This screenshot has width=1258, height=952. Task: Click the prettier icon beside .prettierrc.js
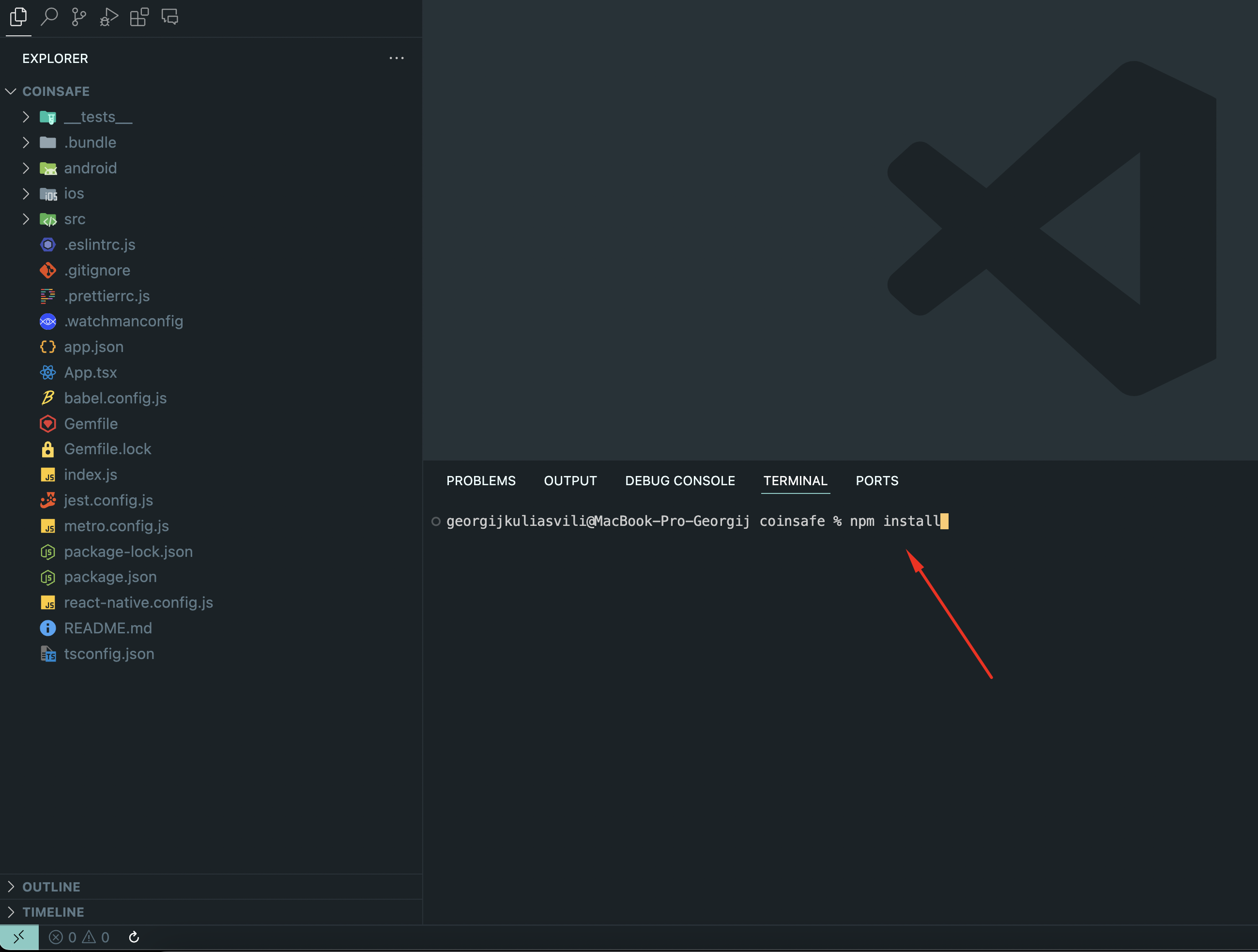point(48,296)
